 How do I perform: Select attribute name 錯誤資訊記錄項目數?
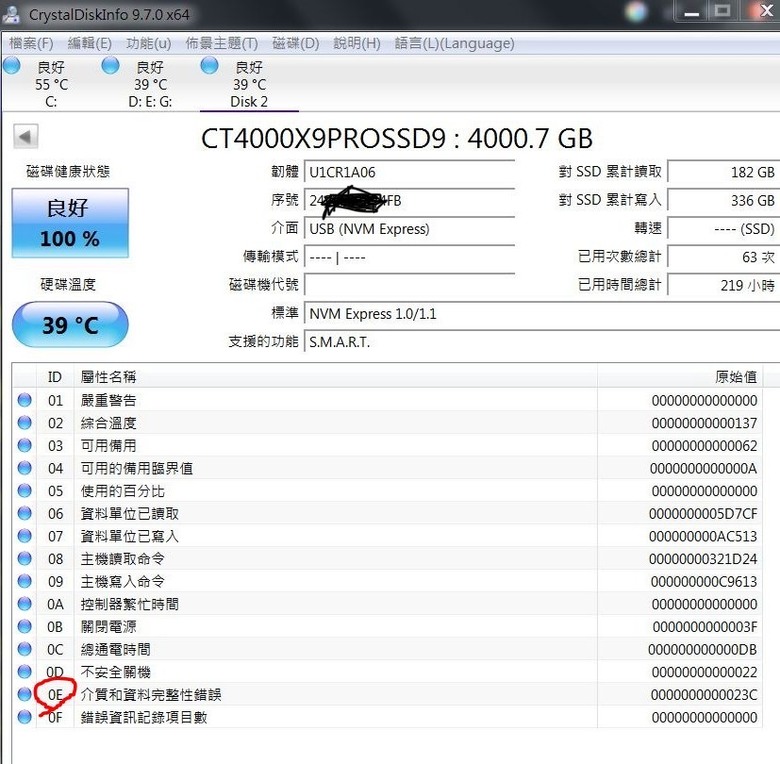coord(144,717)
